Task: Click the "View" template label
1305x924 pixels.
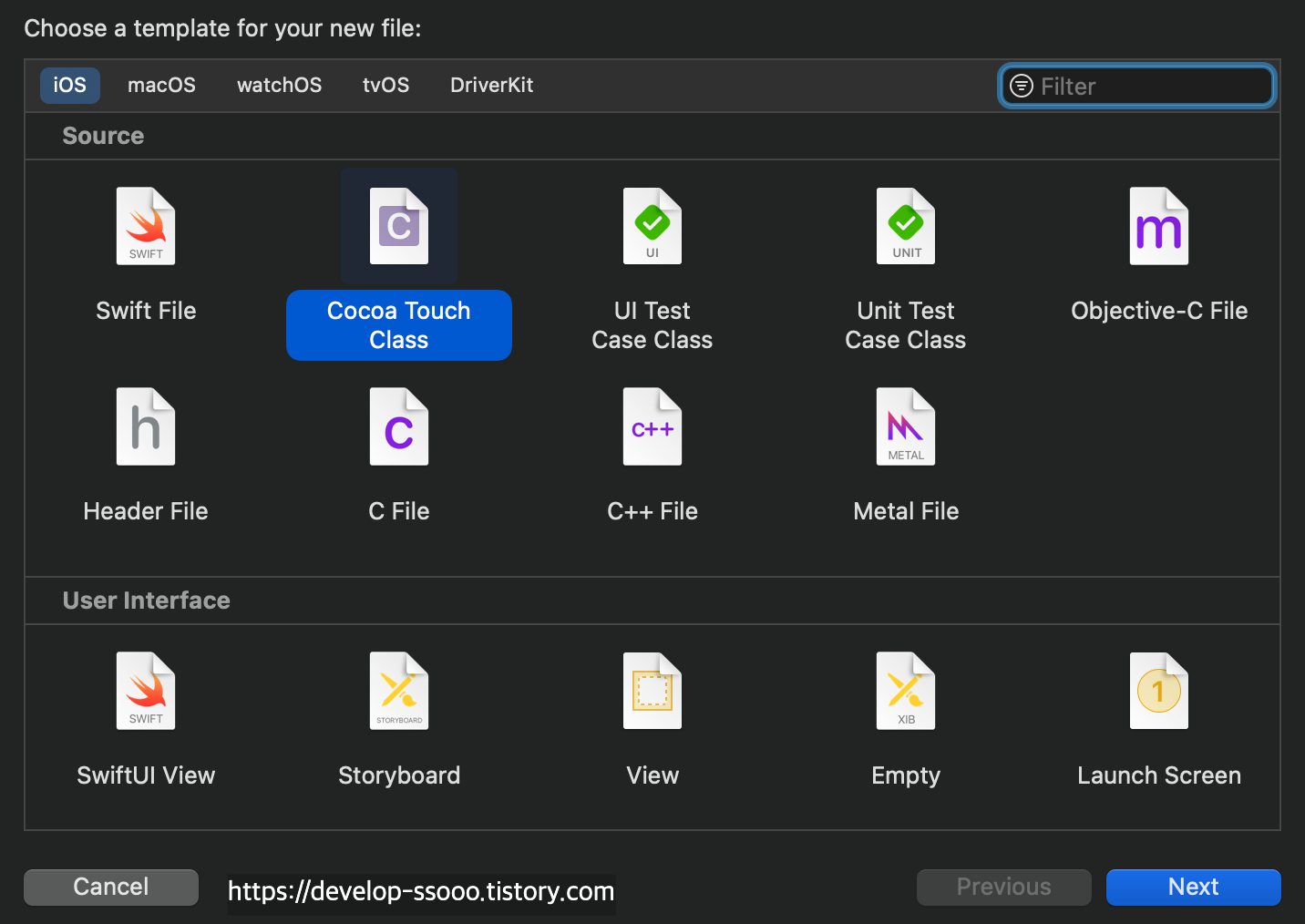Action: pyautogui.click(x=652, y=775)
